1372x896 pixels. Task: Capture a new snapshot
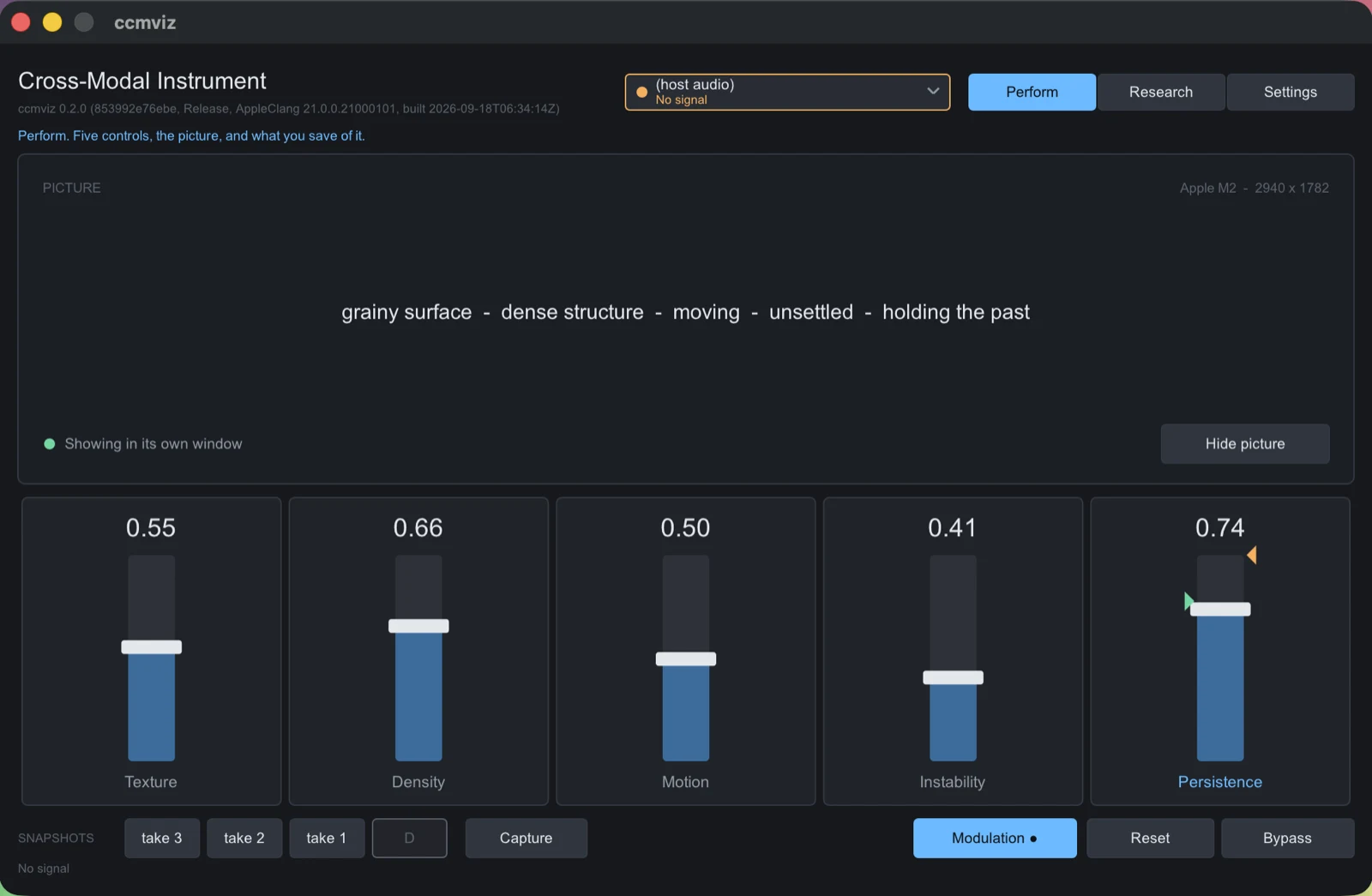pyautogui.click(x=526, y=838)
